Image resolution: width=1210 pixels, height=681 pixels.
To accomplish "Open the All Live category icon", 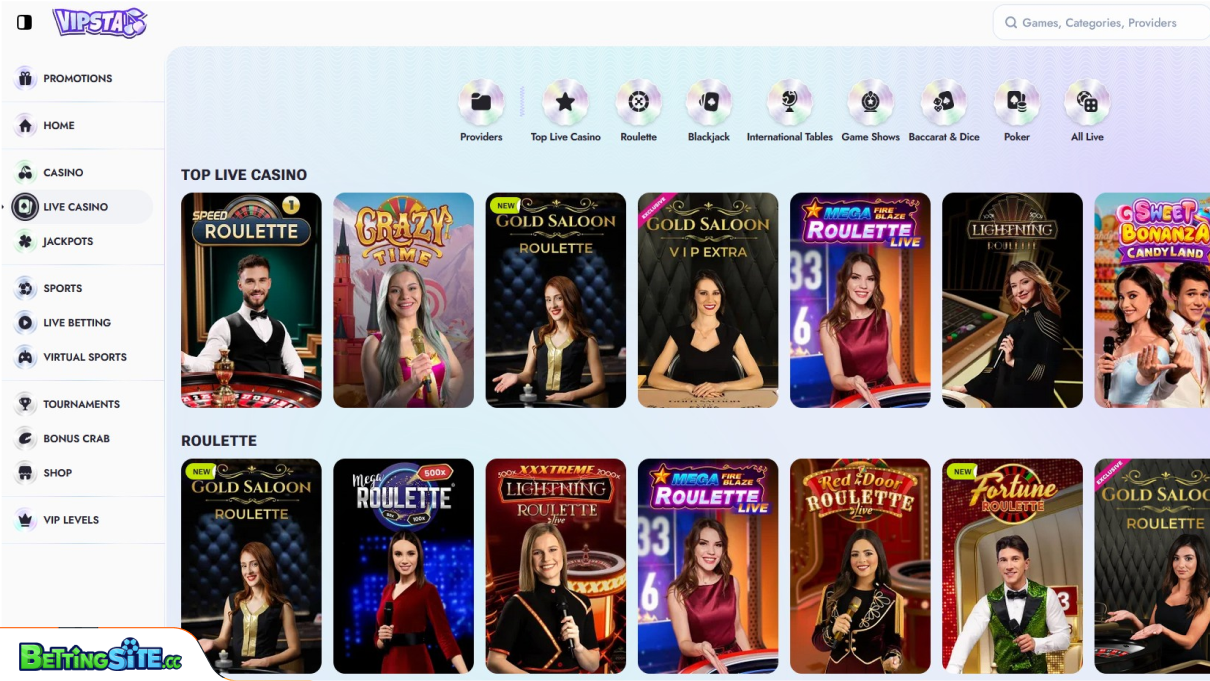I will (1087, 101).
